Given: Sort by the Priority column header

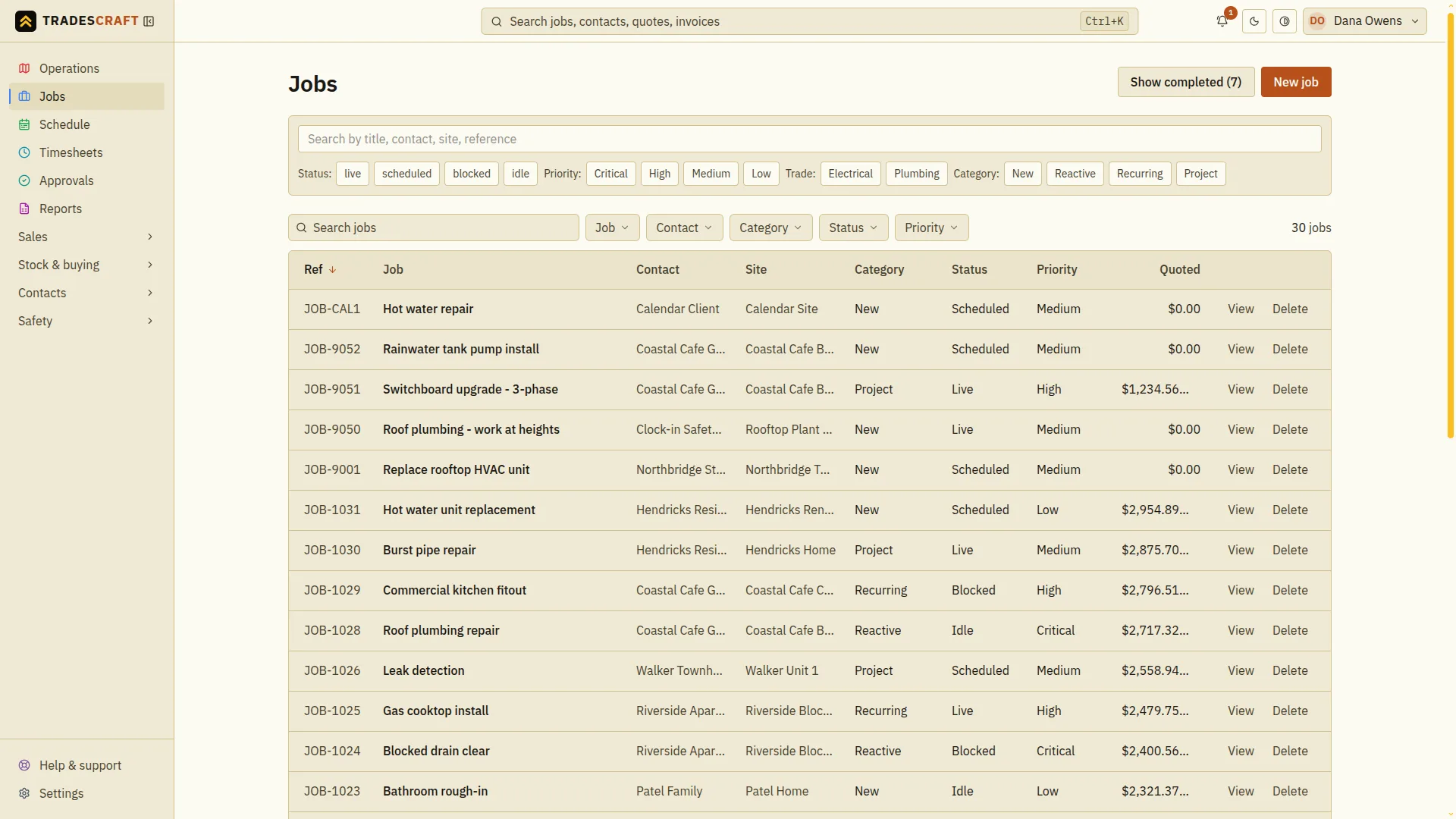Looking at the screenshot, I should click(x=1056, y=269).
